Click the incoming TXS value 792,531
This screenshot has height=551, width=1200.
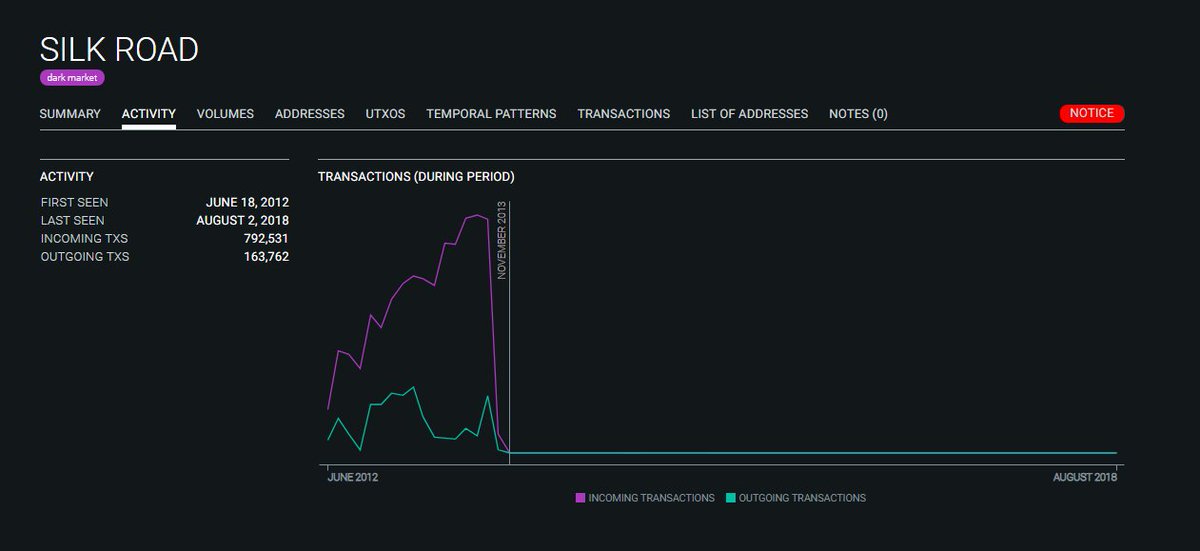click(266, 239)
